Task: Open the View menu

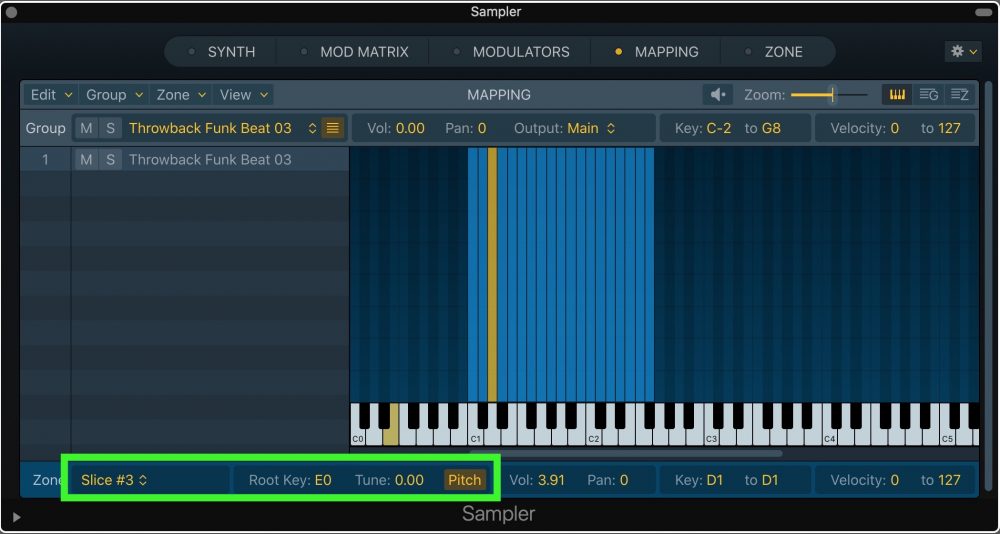Action: pos(244,95)
